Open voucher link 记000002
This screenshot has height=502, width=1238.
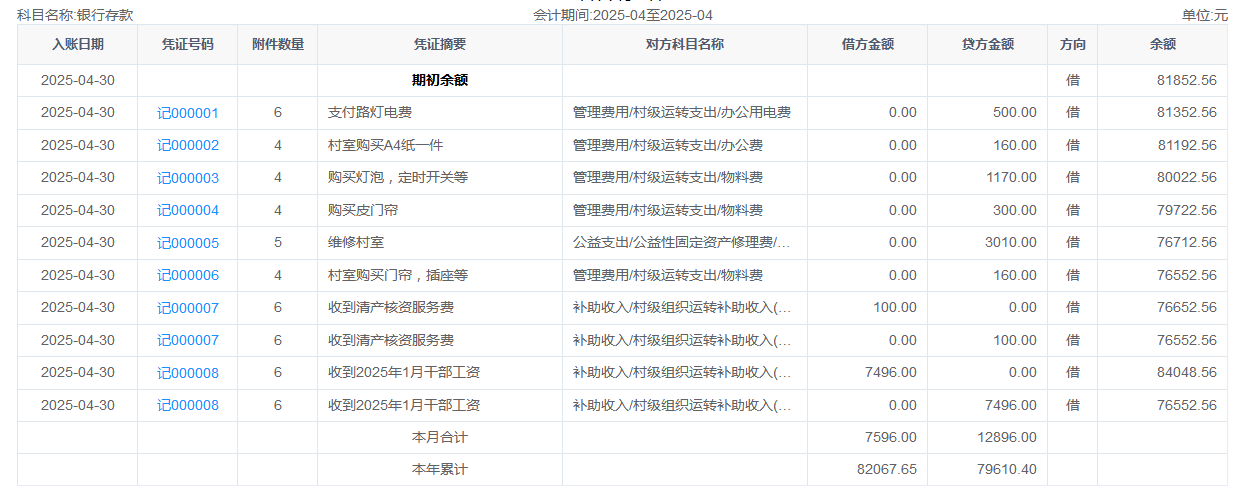tap(187, 146)
